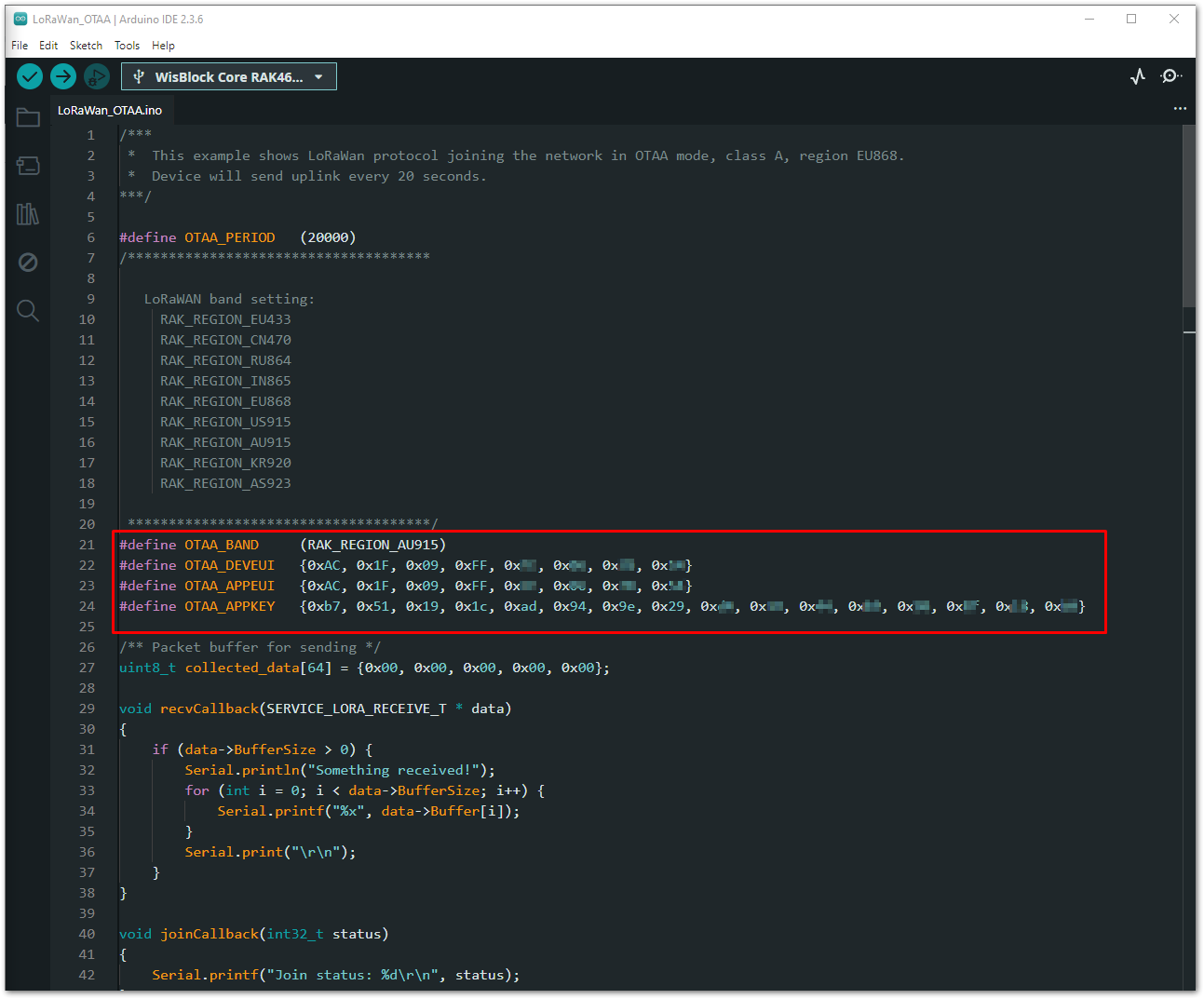Click the board dropdown chevron arrow
Image resolution: width=1204 pixels, height=999 pixels.
pyautogui.click(x=318, y=76)
